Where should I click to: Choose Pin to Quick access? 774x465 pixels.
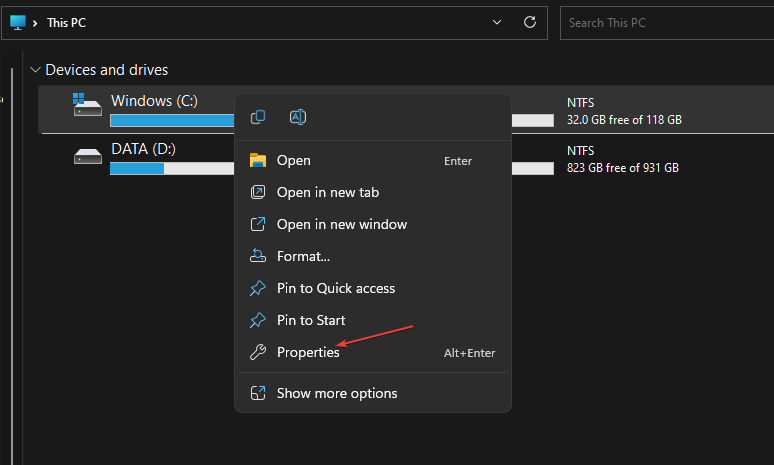point(373,288)
